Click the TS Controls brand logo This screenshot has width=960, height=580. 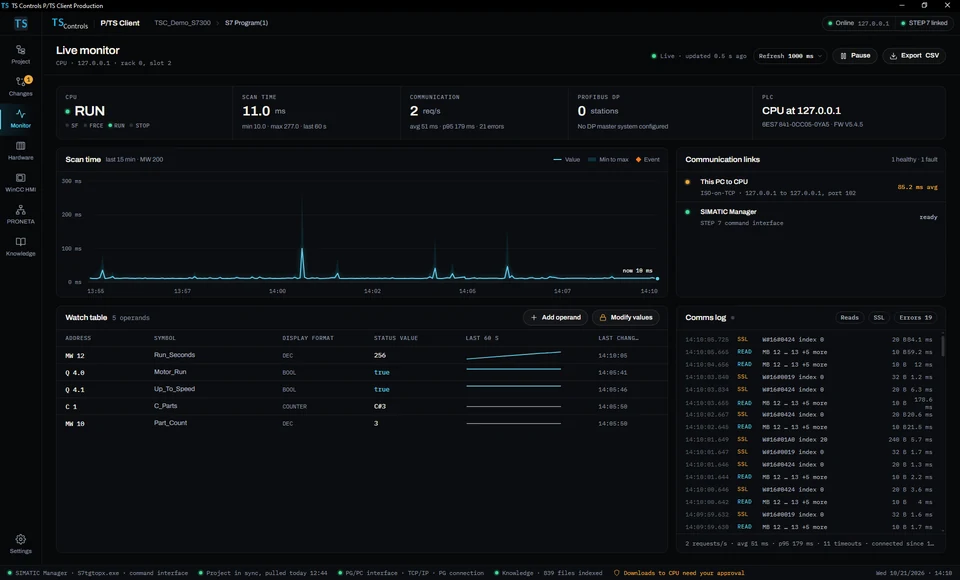[70, 23]
